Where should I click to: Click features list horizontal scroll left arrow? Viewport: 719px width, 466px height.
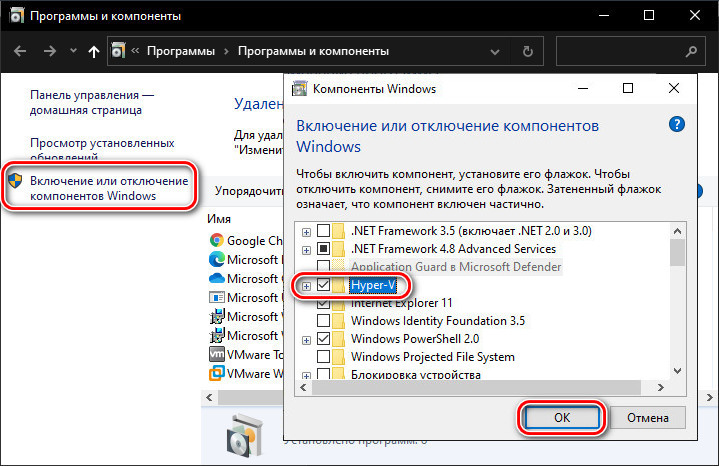(x=303, y=388)
